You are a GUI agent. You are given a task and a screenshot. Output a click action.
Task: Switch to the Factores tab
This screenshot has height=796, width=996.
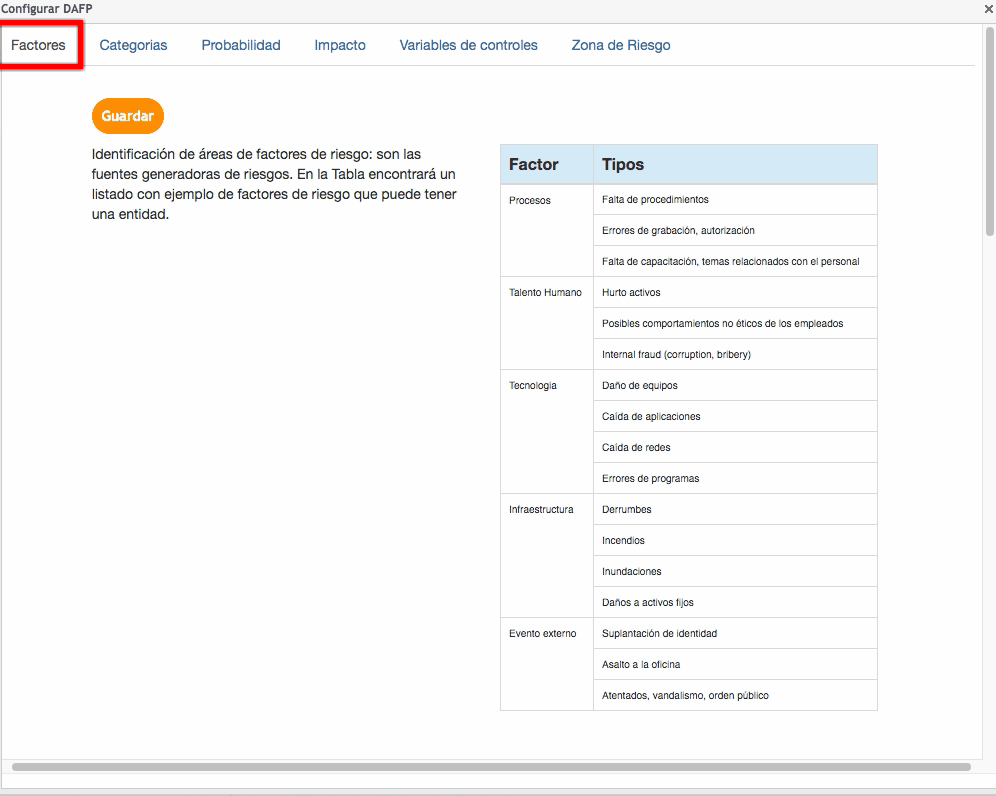point(39,45)
